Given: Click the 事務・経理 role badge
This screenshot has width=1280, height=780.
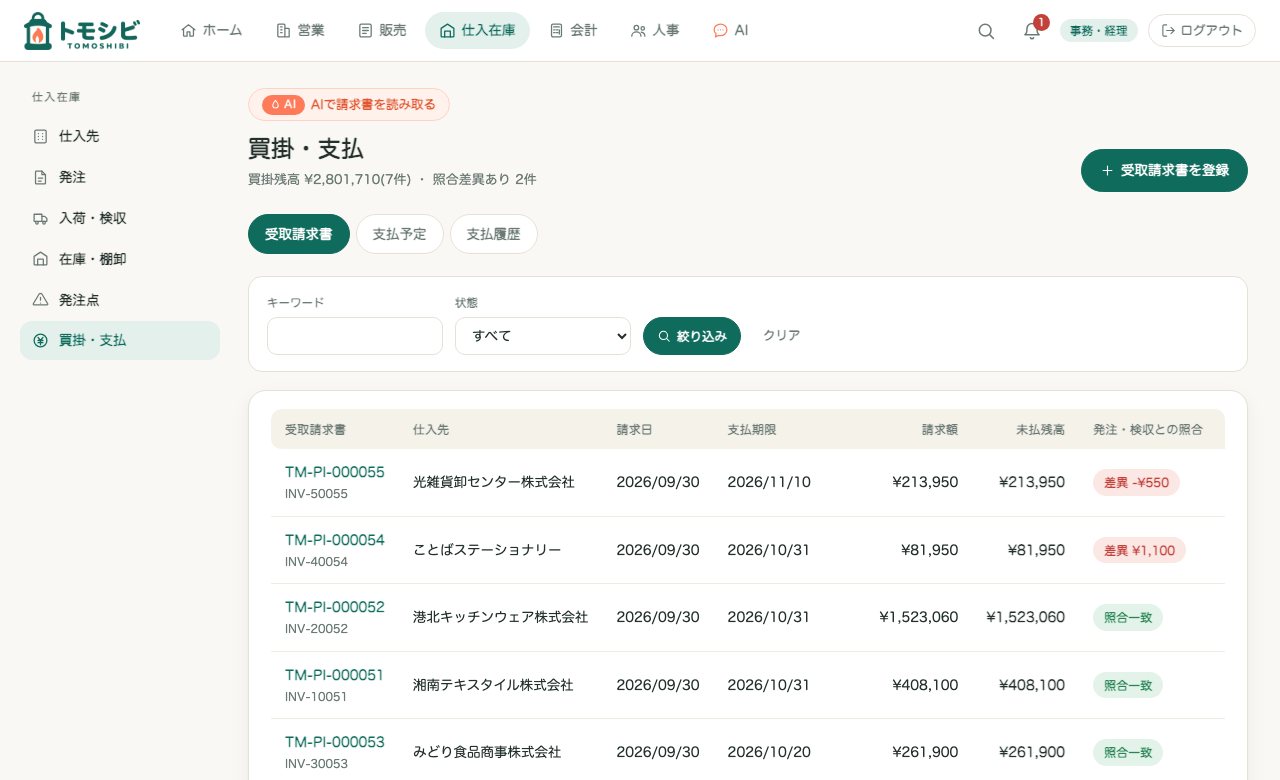Looking at the screenshot, I should pyautogui.click(x=1098, y=31).
